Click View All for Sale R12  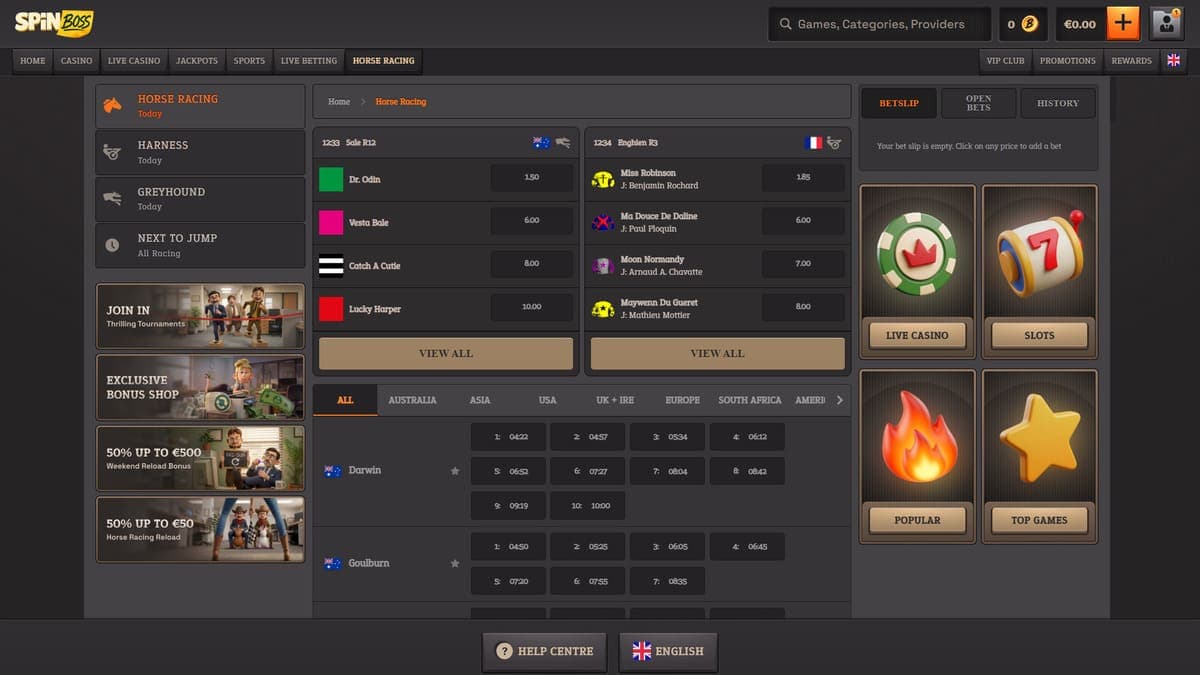pos(446,353)
